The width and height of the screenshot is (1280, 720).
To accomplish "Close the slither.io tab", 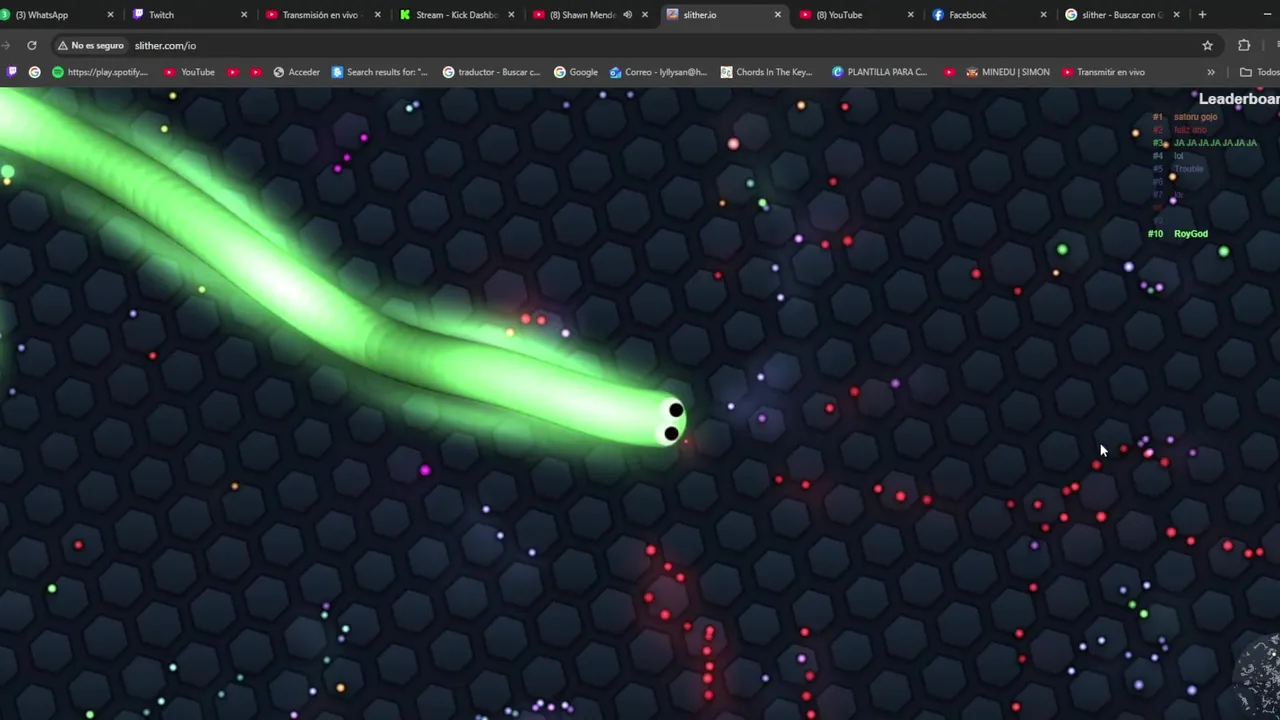I will pos(777,15).
